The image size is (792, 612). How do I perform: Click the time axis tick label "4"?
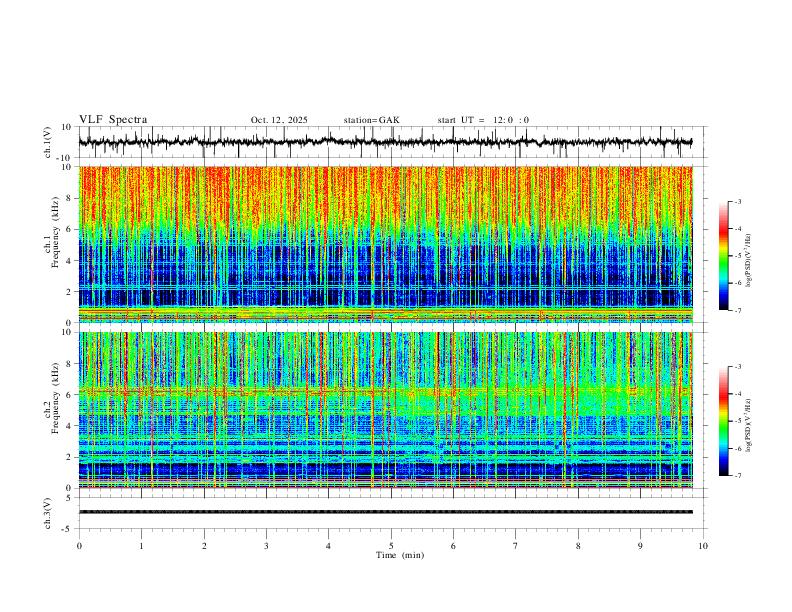coord(328,546)
